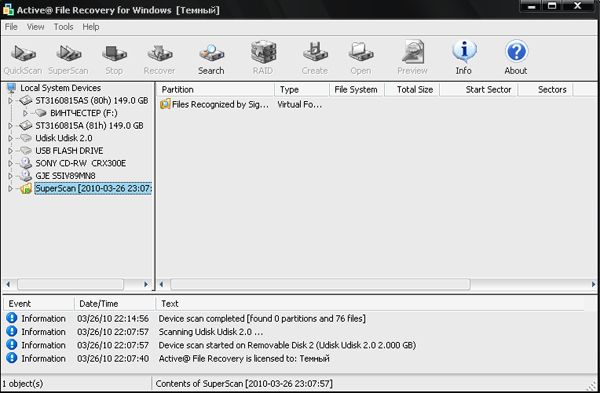Click the SuperScan results folder icon
600x393 pixels.
point(26,188)
